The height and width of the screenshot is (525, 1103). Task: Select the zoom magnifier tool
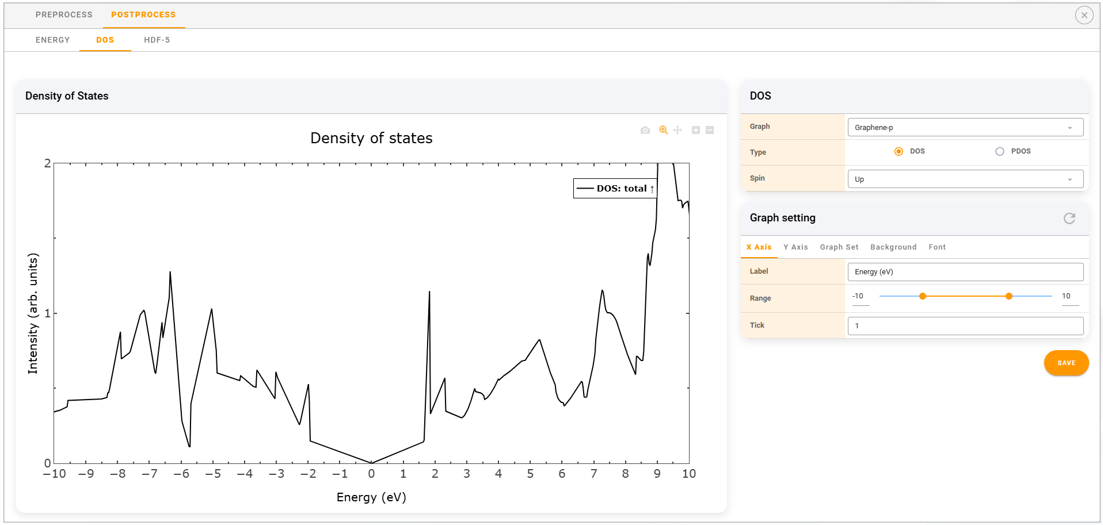tap(663, 130)
